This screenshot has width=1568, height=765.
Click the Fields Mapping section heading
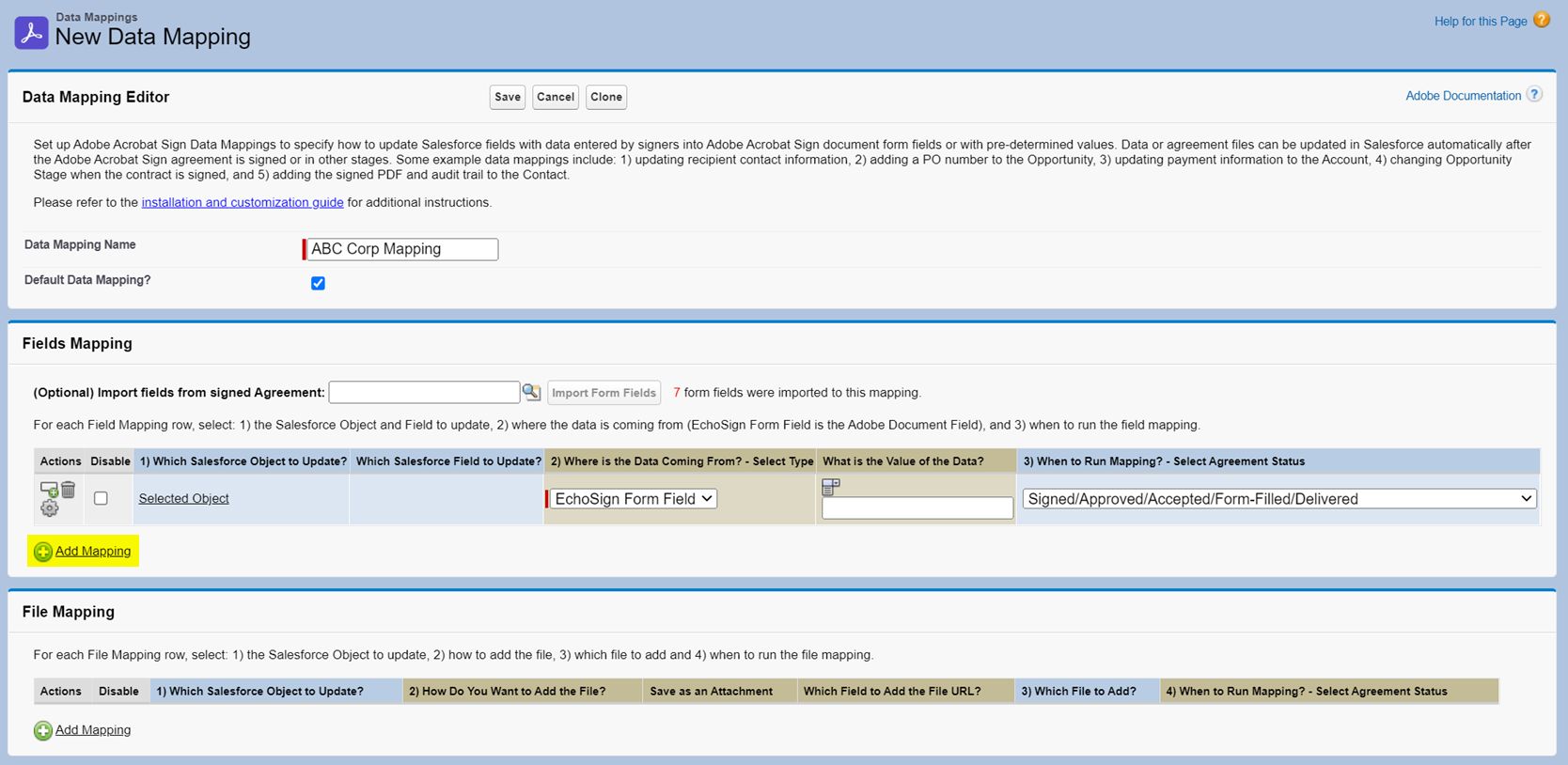[x=77, y=343]
